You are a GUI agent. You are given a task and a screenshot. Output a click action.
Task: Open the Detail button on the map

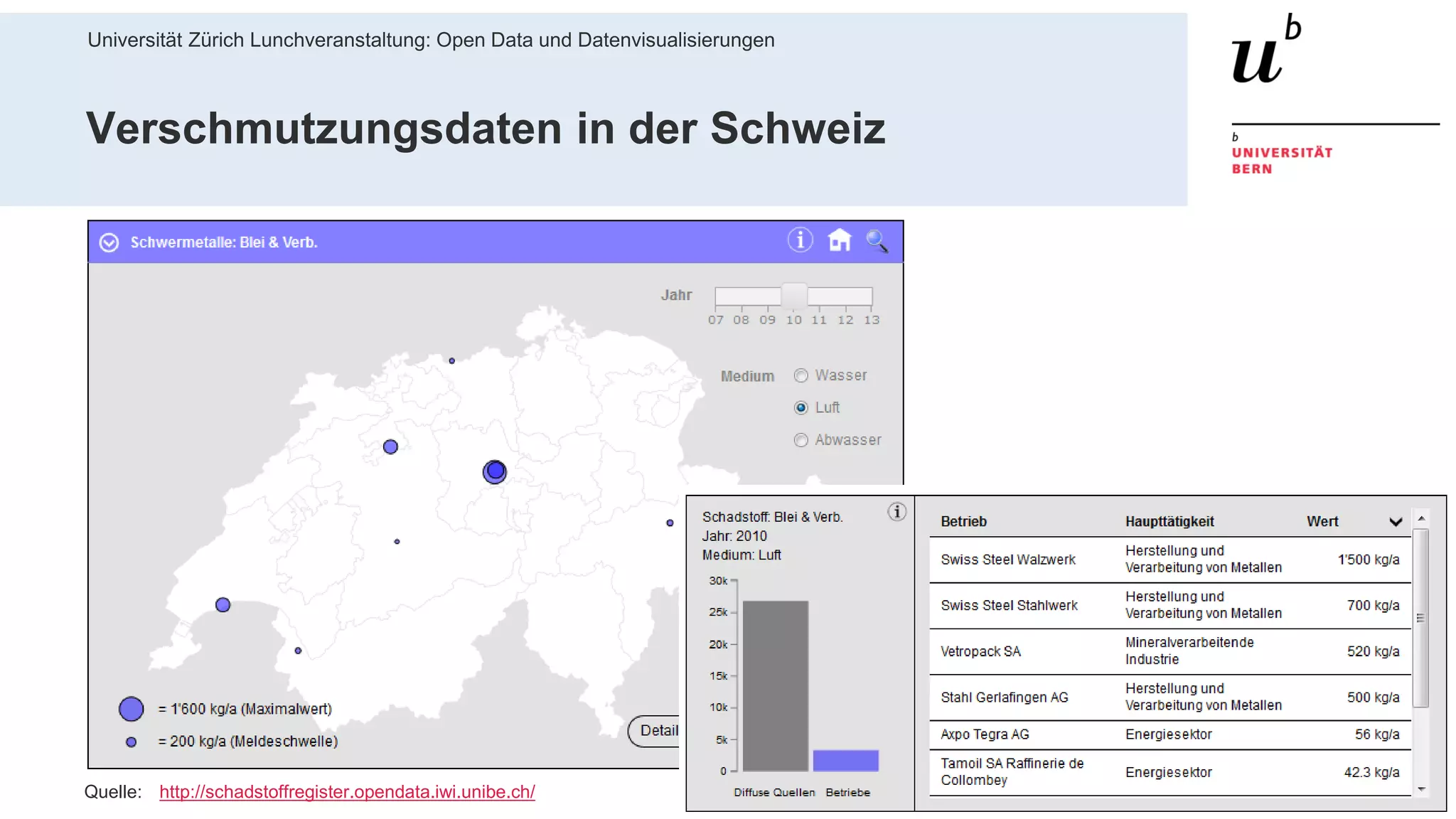tap(655, 731)
